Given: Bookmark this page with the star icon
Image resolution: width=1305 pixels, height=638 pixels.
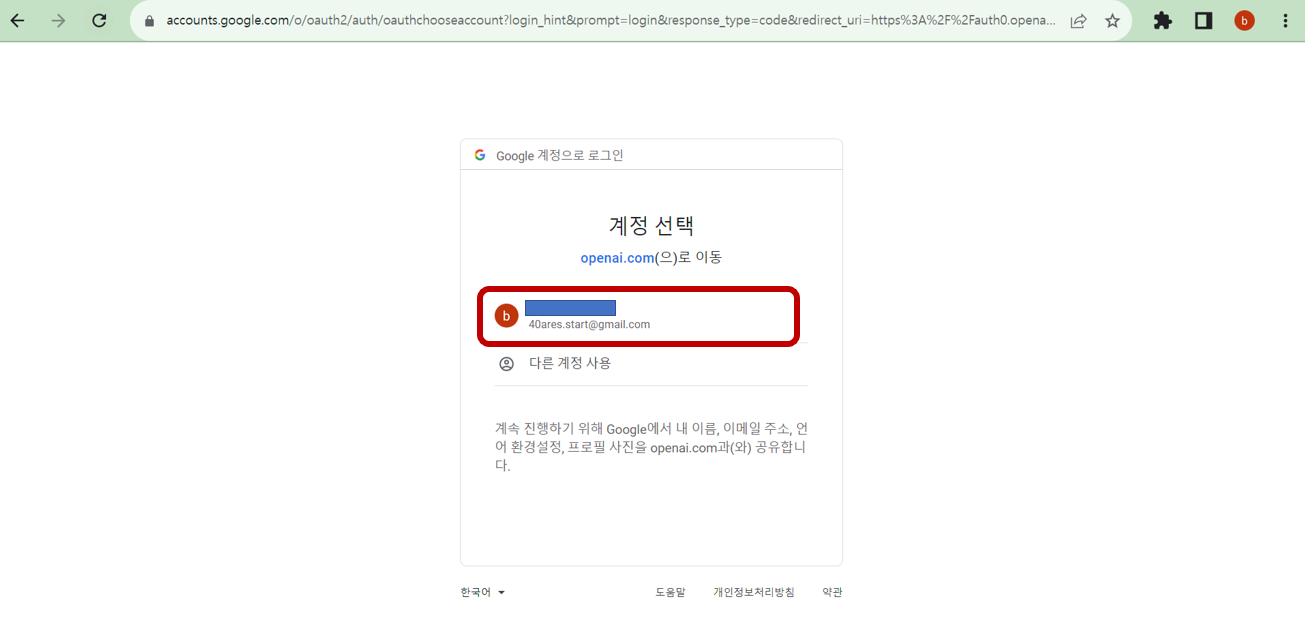Looking at the screenshot, I should pyautogui.click(x=1112, y=20).
